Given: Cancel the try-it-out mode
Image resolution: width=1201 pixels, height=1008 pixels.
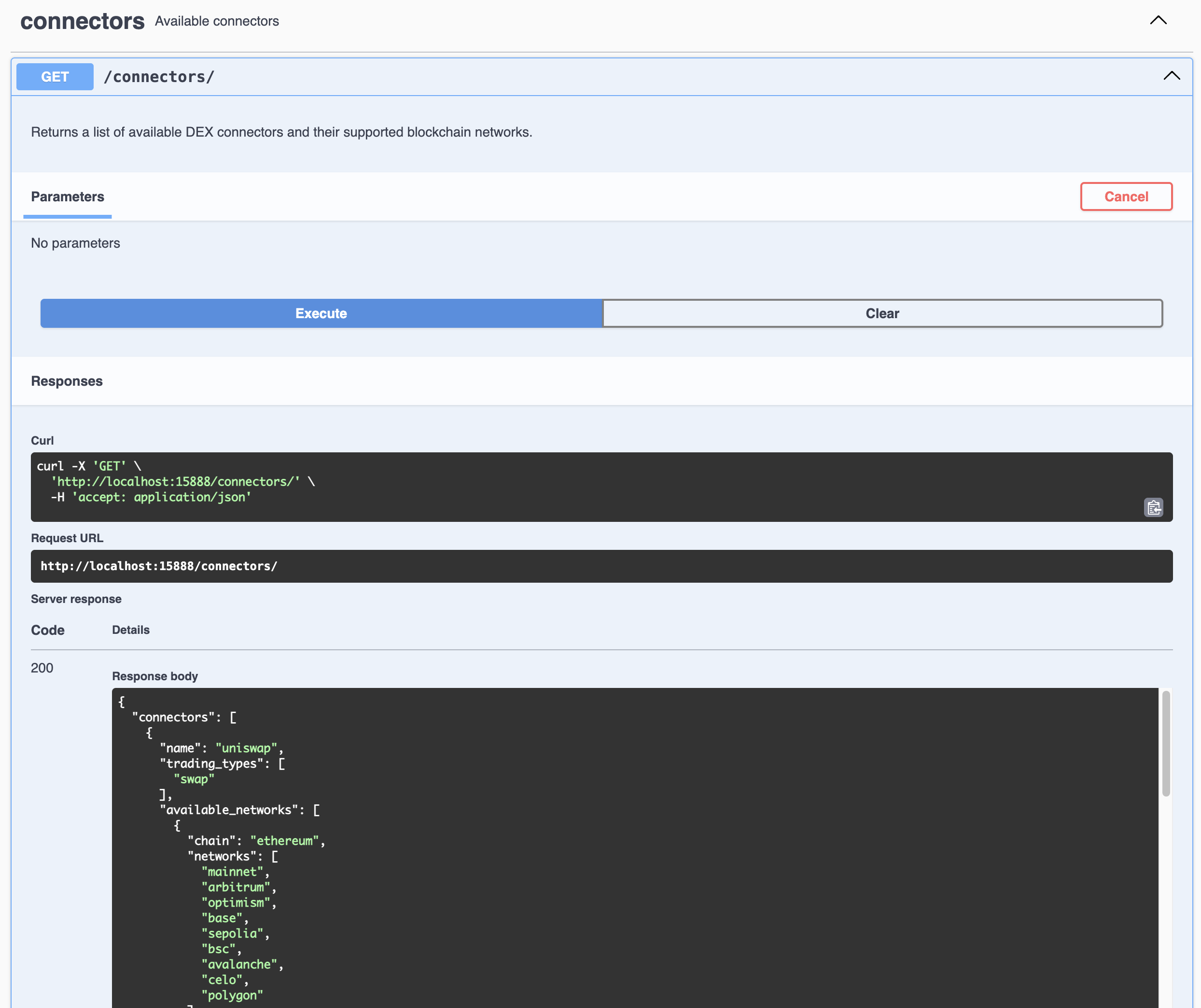Looking at the screenshot, I should (x=1126, y=197).
